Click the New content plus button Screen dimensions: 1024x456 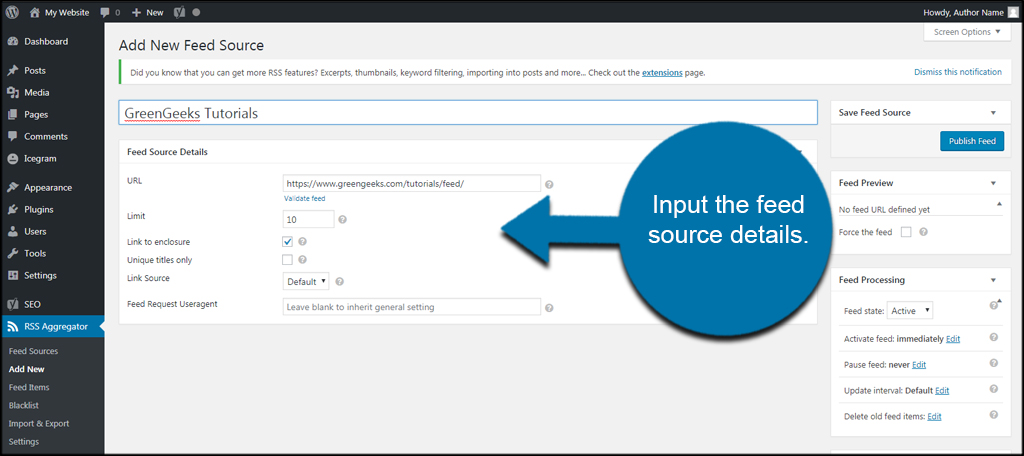click(x=148, y=12)
